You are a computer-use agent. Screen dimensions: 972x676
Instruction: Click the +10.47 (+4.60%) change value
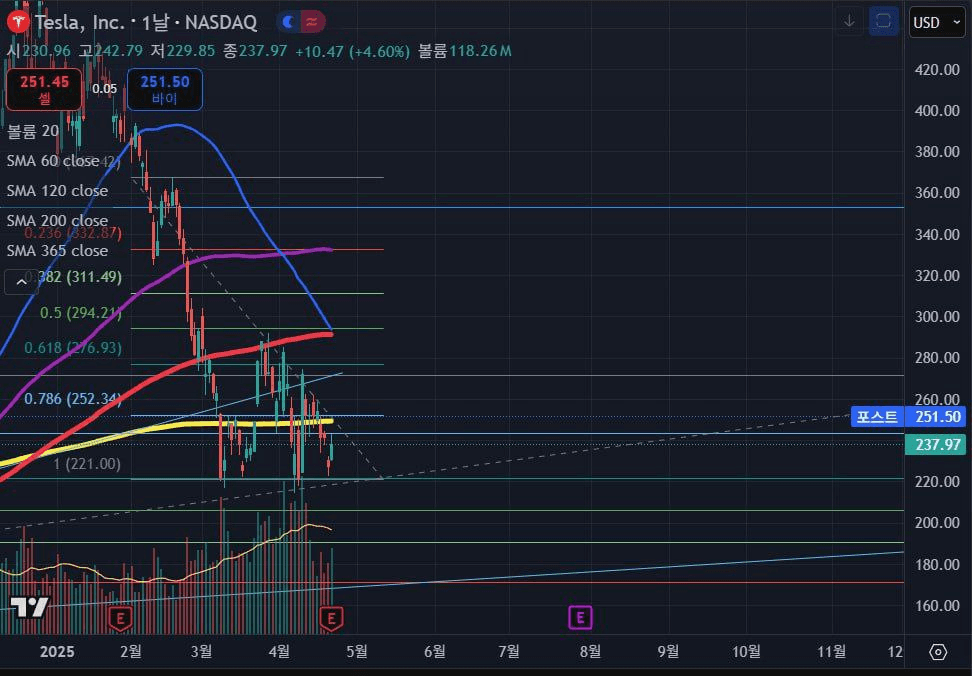tap(352, 51)
